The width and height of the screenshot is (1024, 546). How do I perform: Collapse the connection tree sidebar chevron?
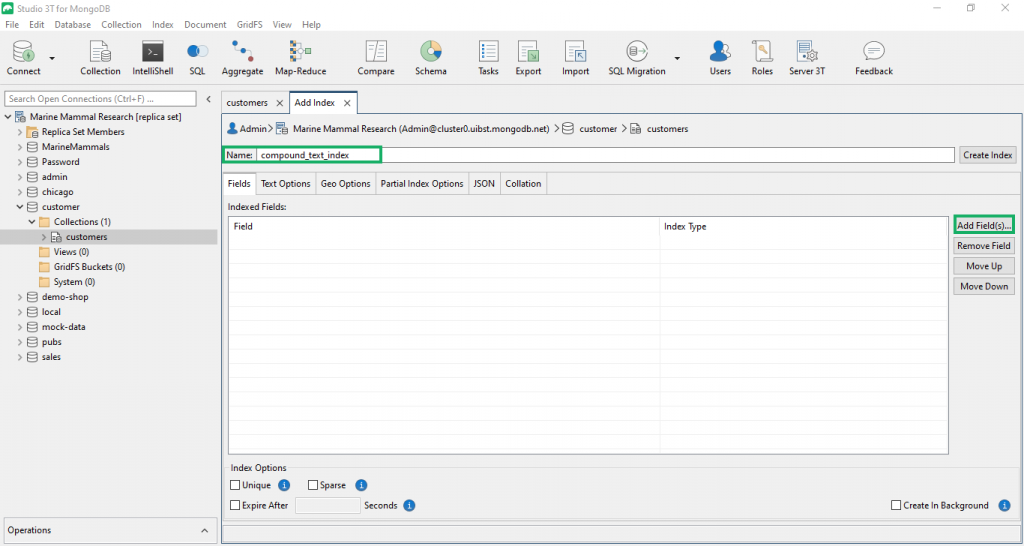208,99
